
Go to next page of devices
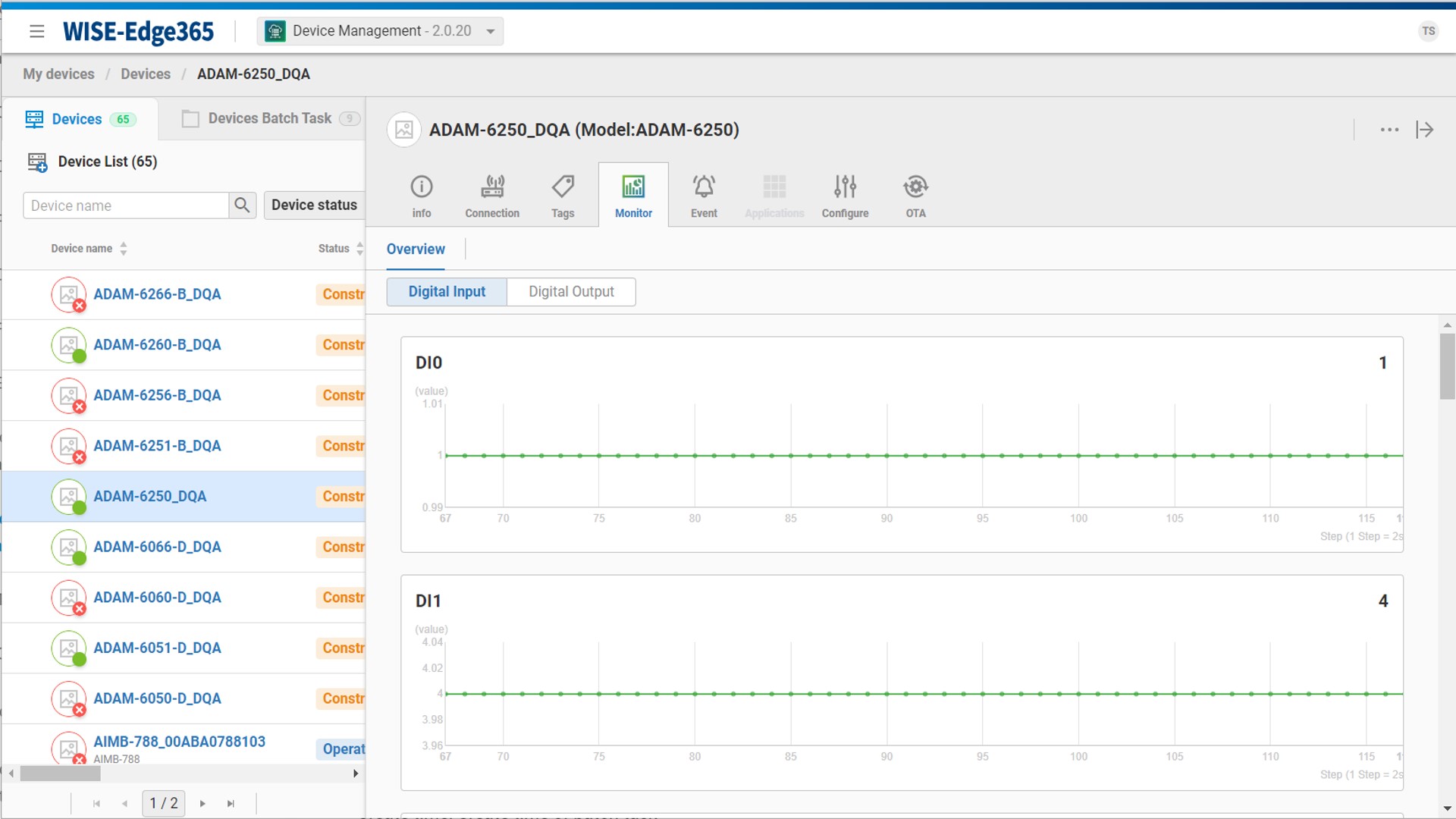202,803
